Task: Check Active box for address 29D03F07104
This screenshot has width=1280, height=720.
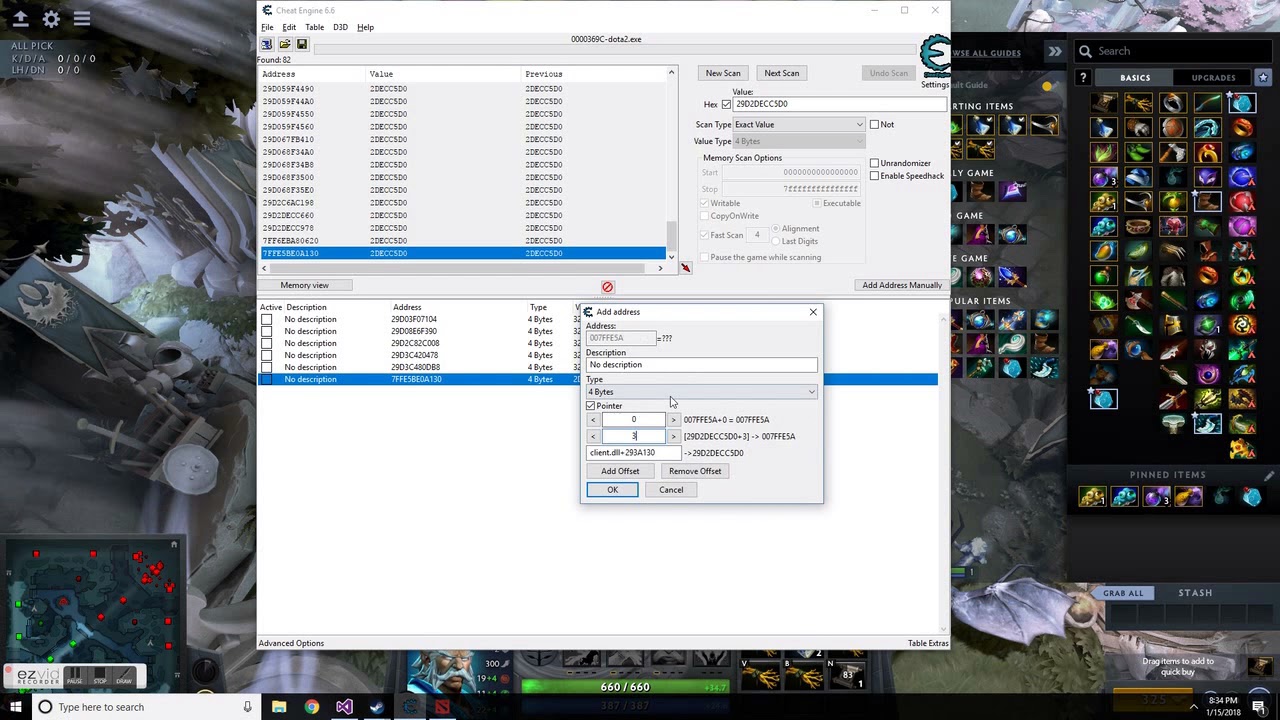Action: (x=266, y=320)
